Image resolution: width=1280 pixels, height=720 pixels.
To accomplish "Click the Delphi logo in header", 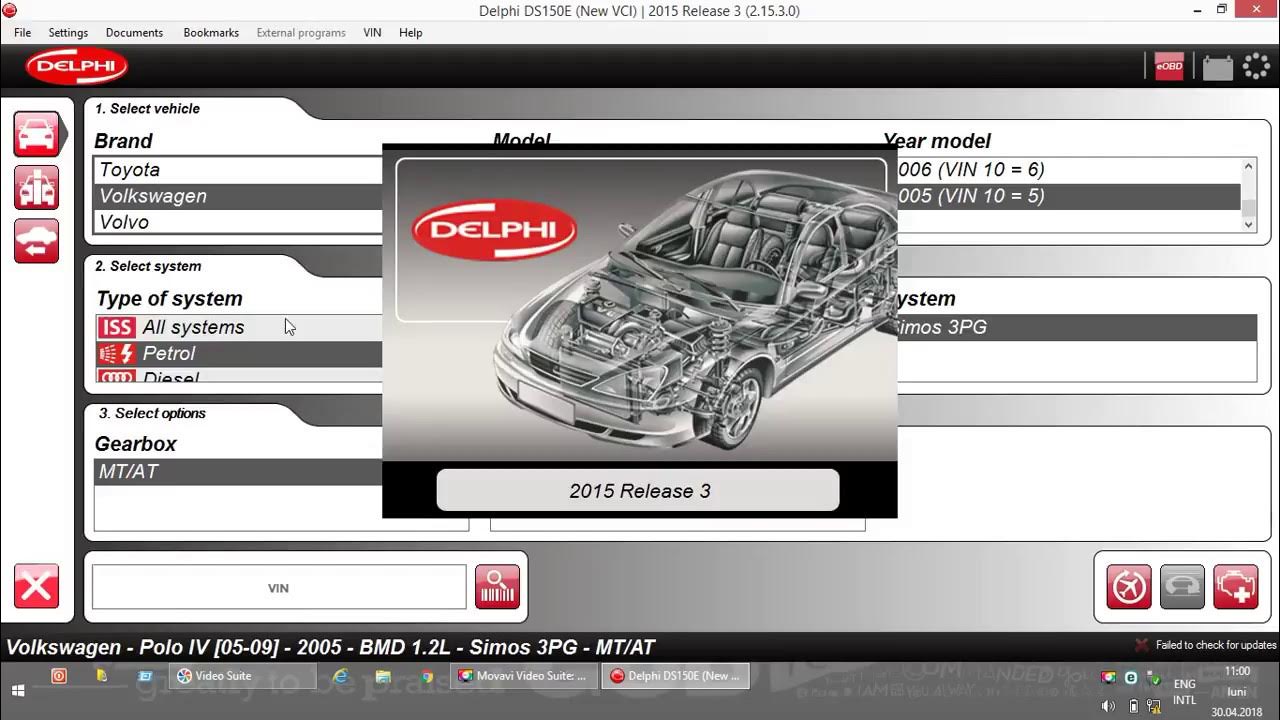I will (77, 67).
